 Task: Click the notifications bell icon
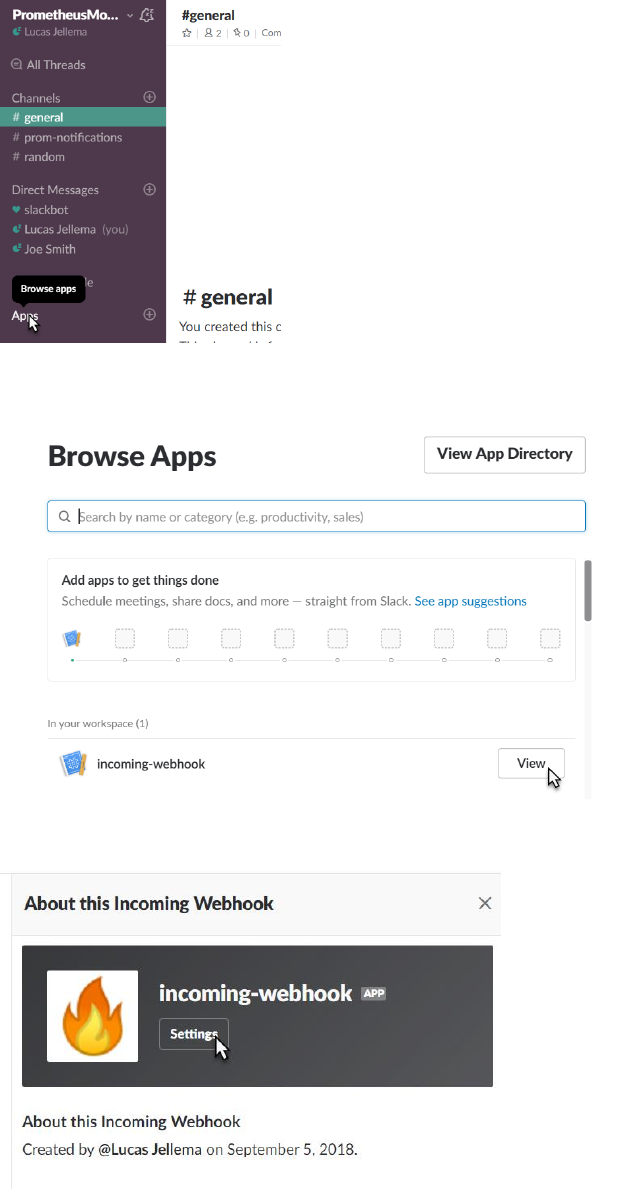tap(148, 15)
